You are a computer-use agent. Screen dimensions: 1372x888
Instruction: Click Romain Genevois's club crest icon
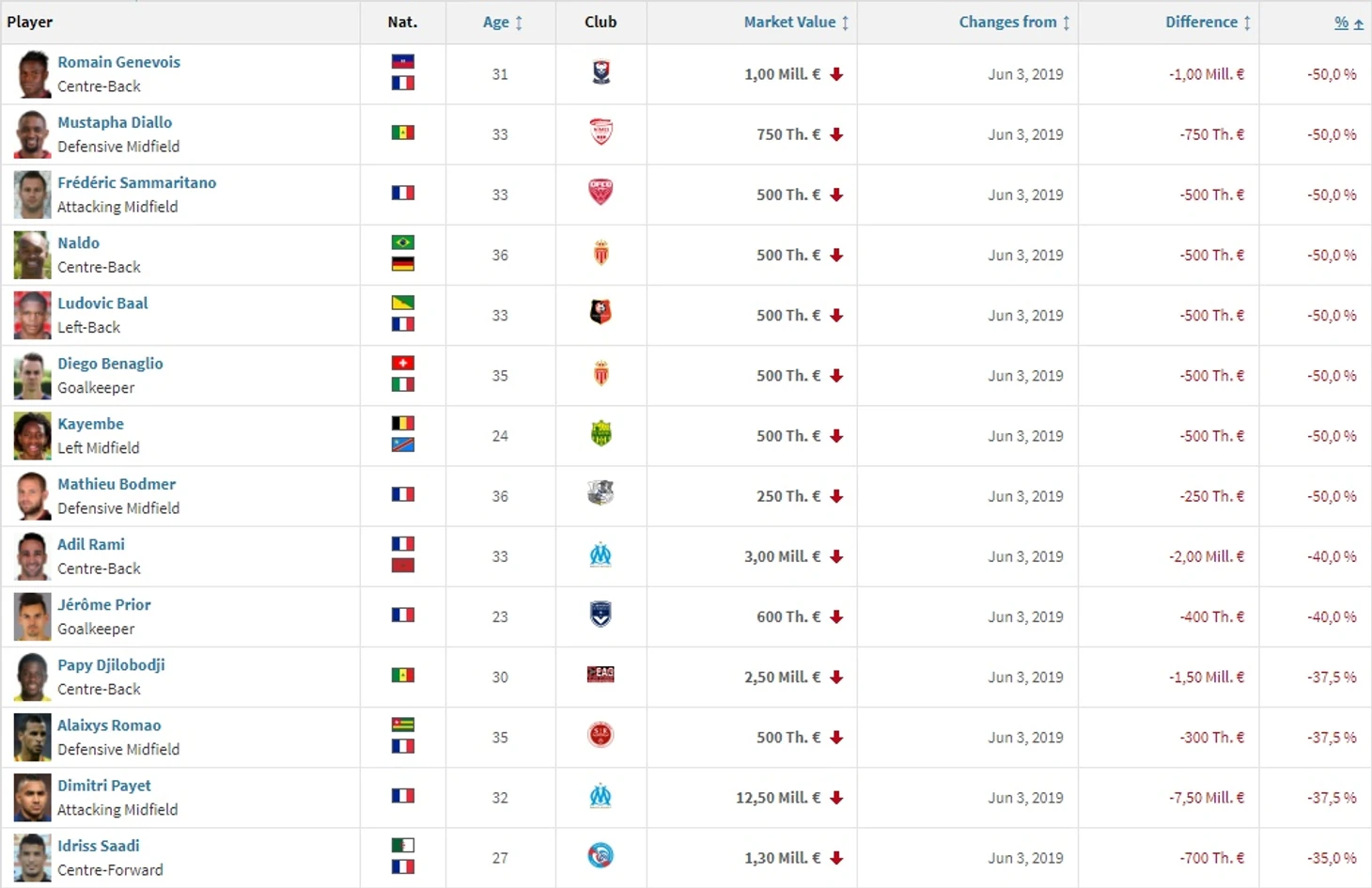click(600, 72)
